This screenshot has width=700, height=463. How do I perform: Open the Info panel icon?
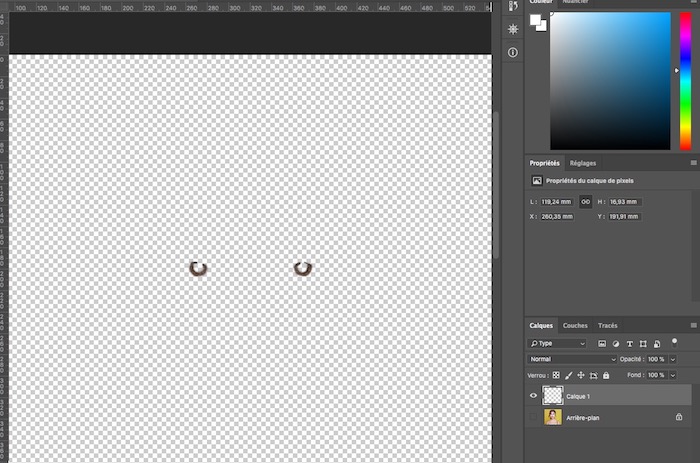(513, 52)
